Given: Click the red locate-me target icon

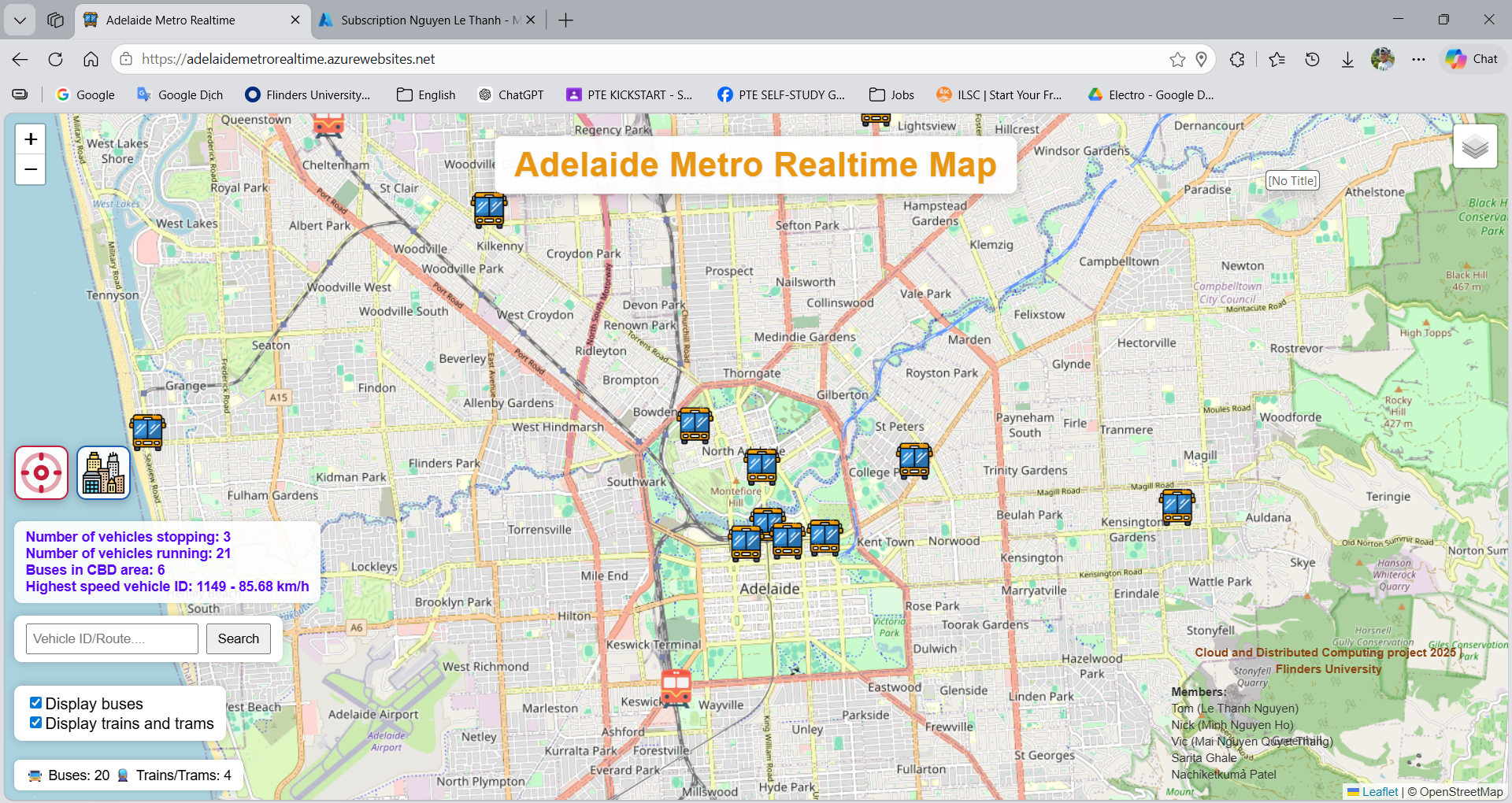Looking at the screenshot, I should (40, 472).
